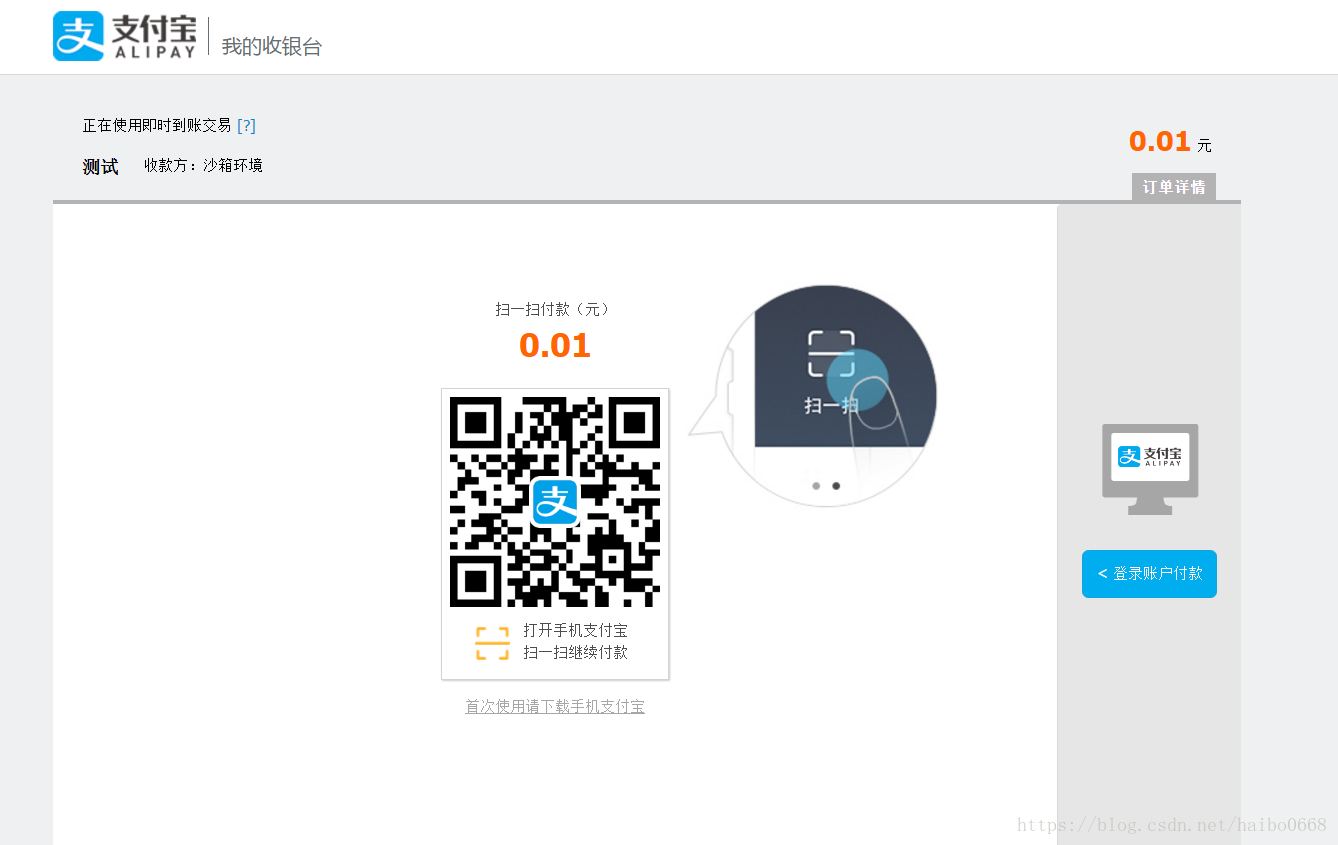
Task: Click the 0.01 元 amount at top right
Action: pos(1170,142)
